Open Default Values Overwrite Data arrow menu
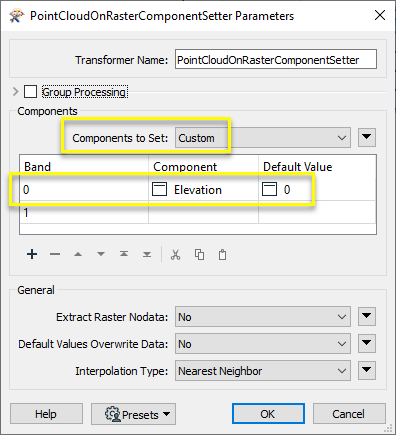 point(367,344)
